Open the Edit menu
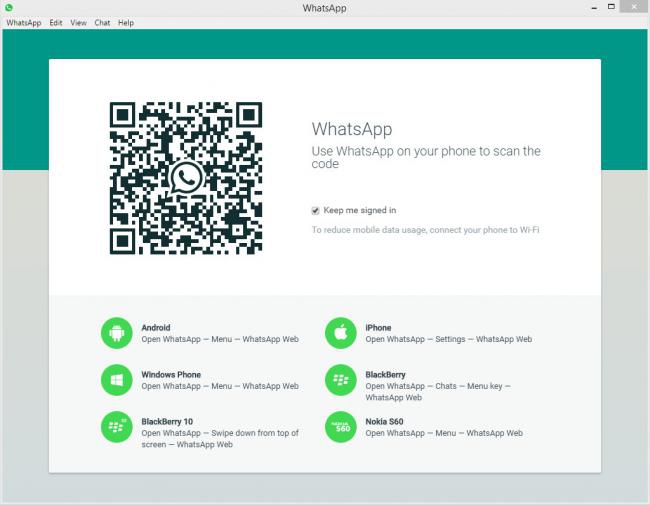The width and height of the screenshot is (650, 505). [x=56, y=23]
